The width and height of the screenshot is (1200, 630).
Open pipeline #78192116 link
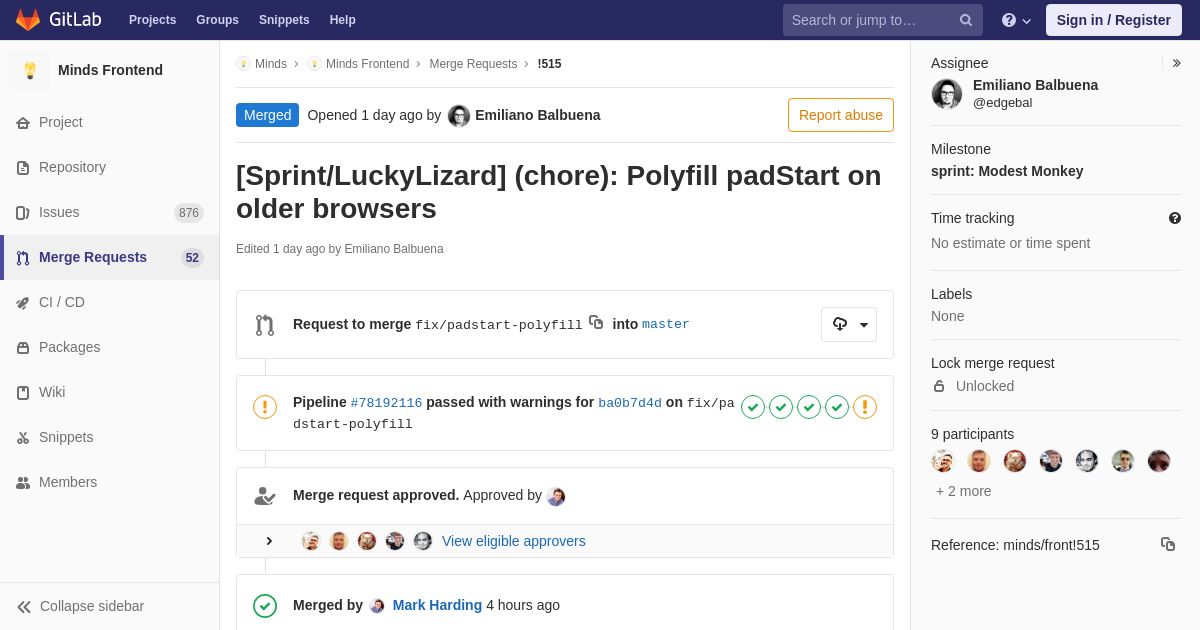coord(386,403)
